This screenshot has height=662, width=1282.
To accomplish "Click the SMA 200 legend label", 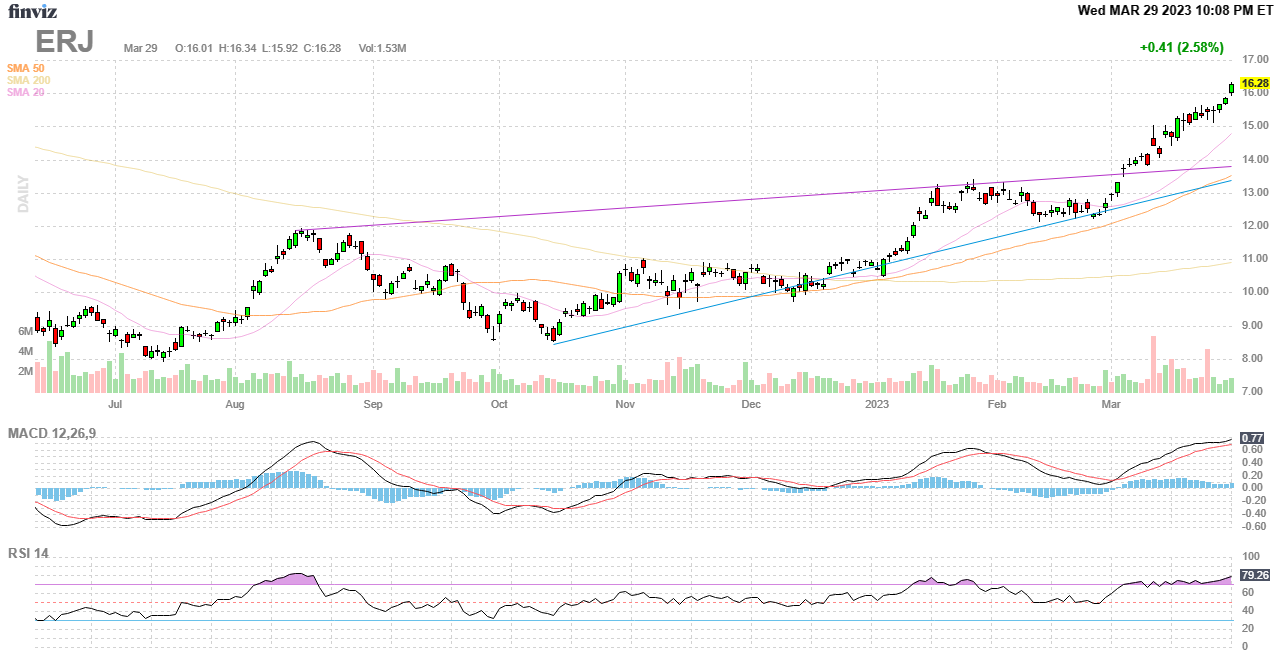I will (x=29, y=80).
